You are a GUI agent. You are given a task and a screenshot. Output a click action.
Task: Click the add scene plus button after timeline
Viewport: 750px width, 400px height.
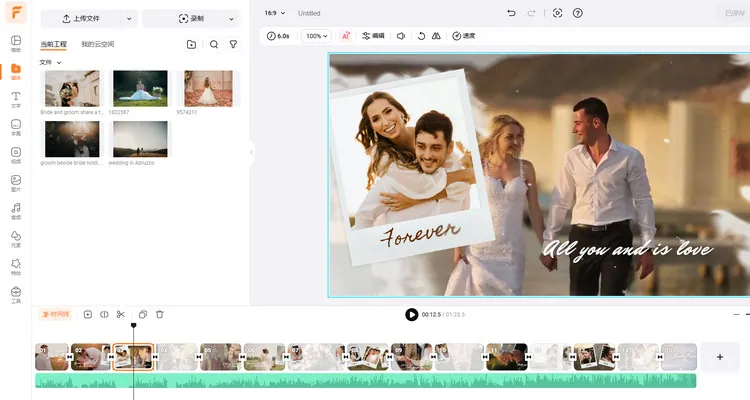(719, 357)
